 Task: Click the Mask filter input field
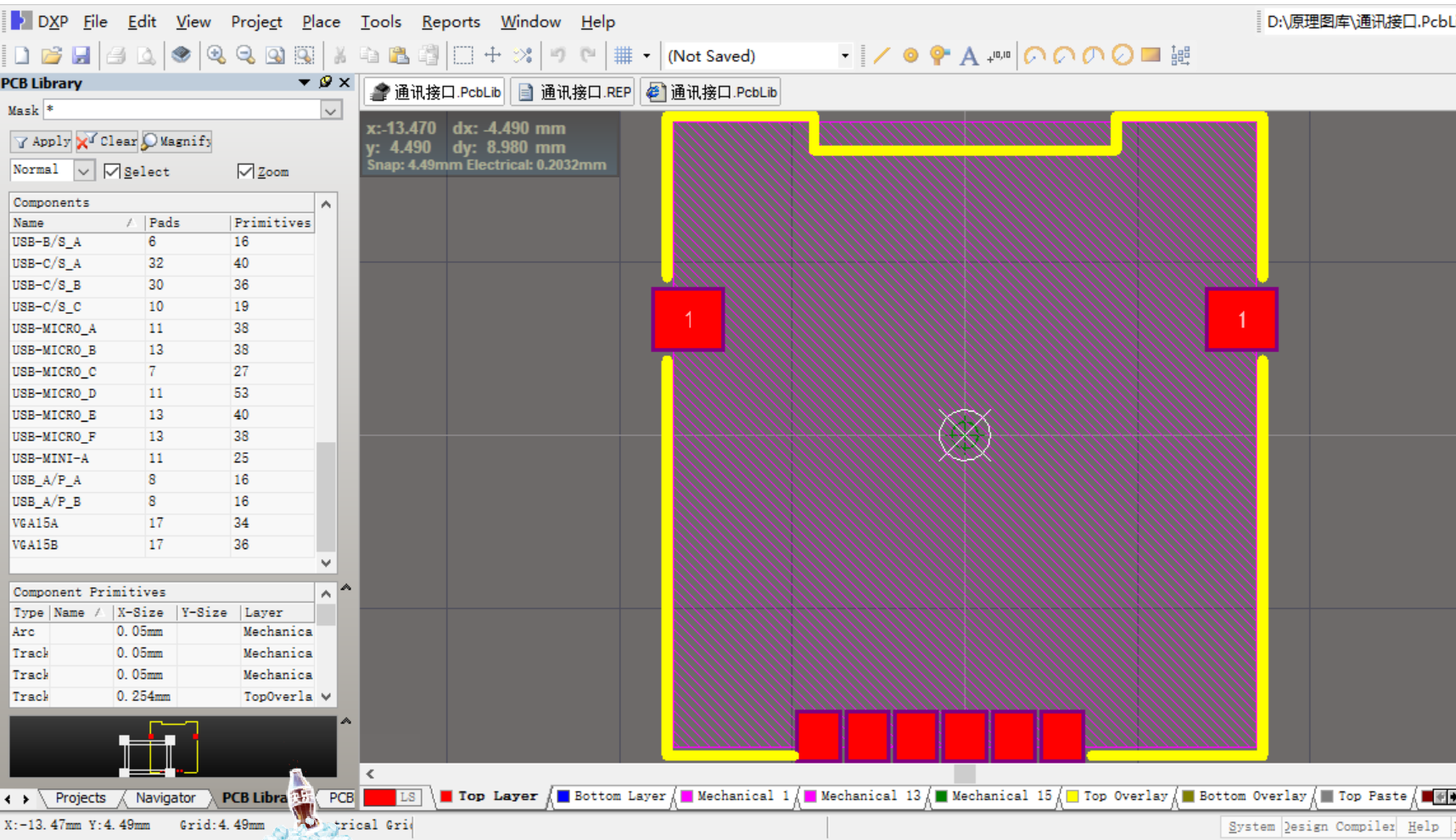[x=182, y=110]
